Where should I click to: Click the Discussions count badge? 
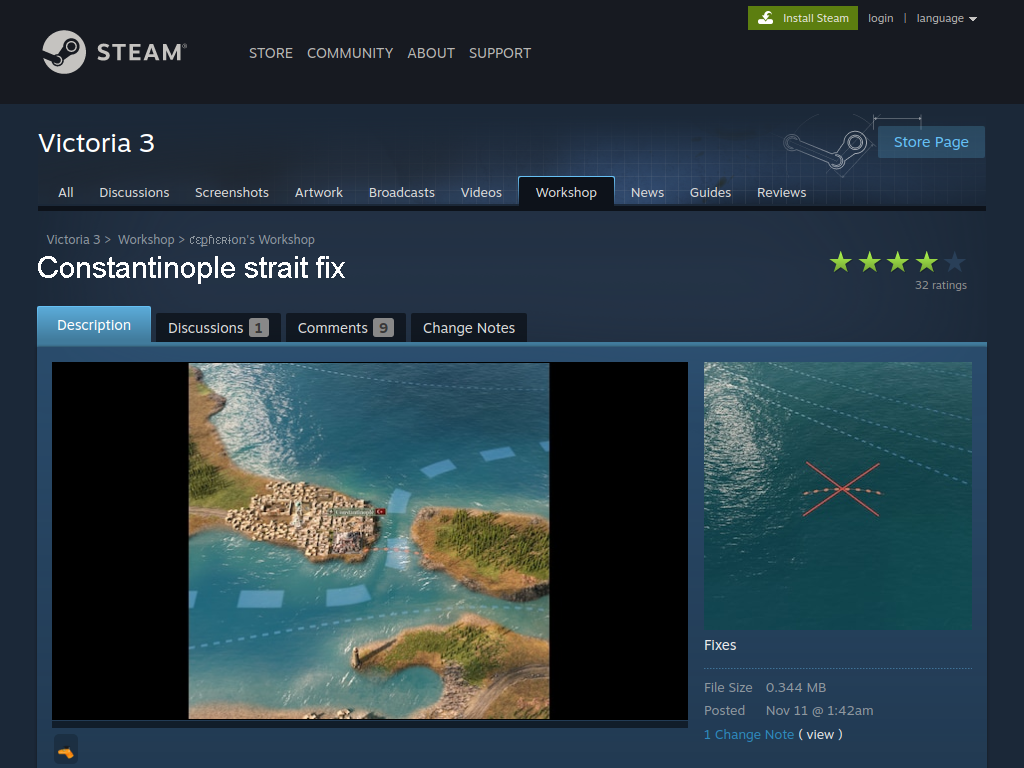click(259, 328)
